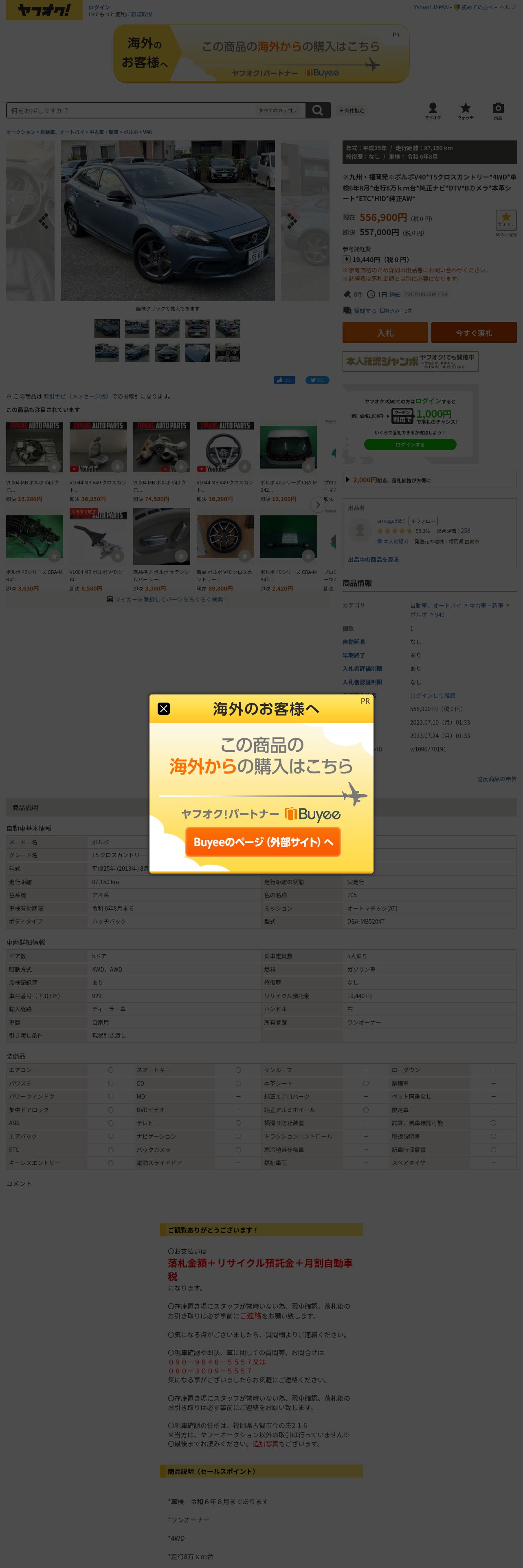Watch star on 2,420円 drive shaft item

(x=308, y=556)
